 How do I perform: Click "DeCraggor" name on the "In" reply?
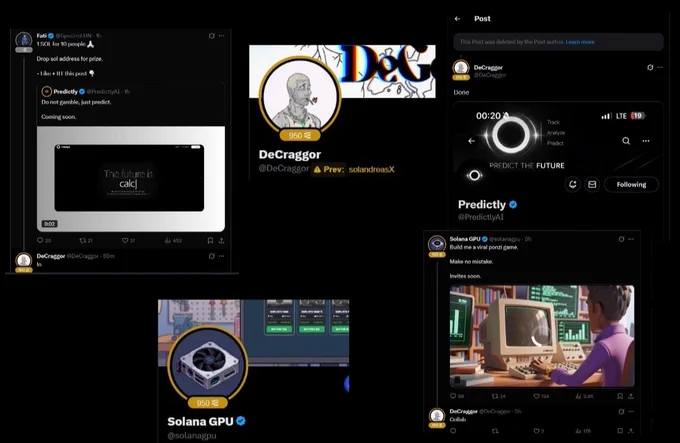coord(51,256)
